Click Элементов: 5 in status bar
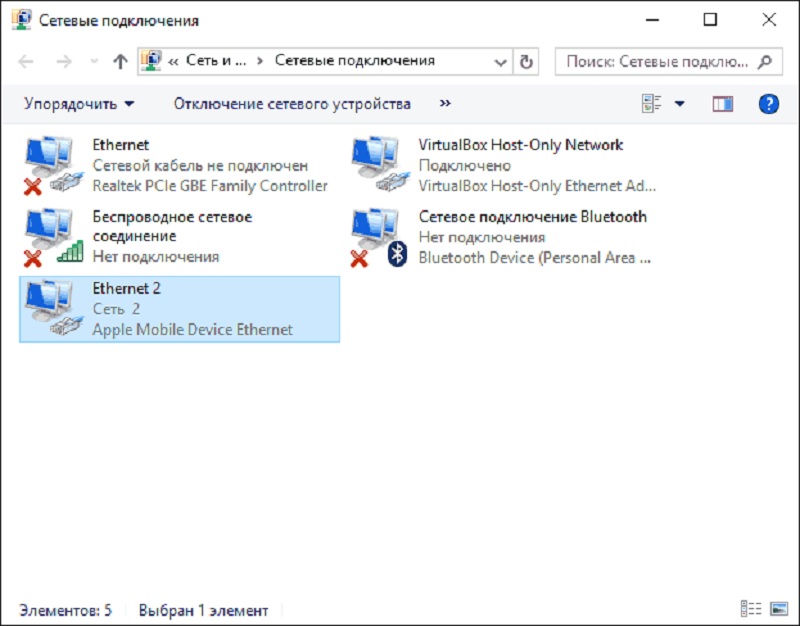 (65, 610)
